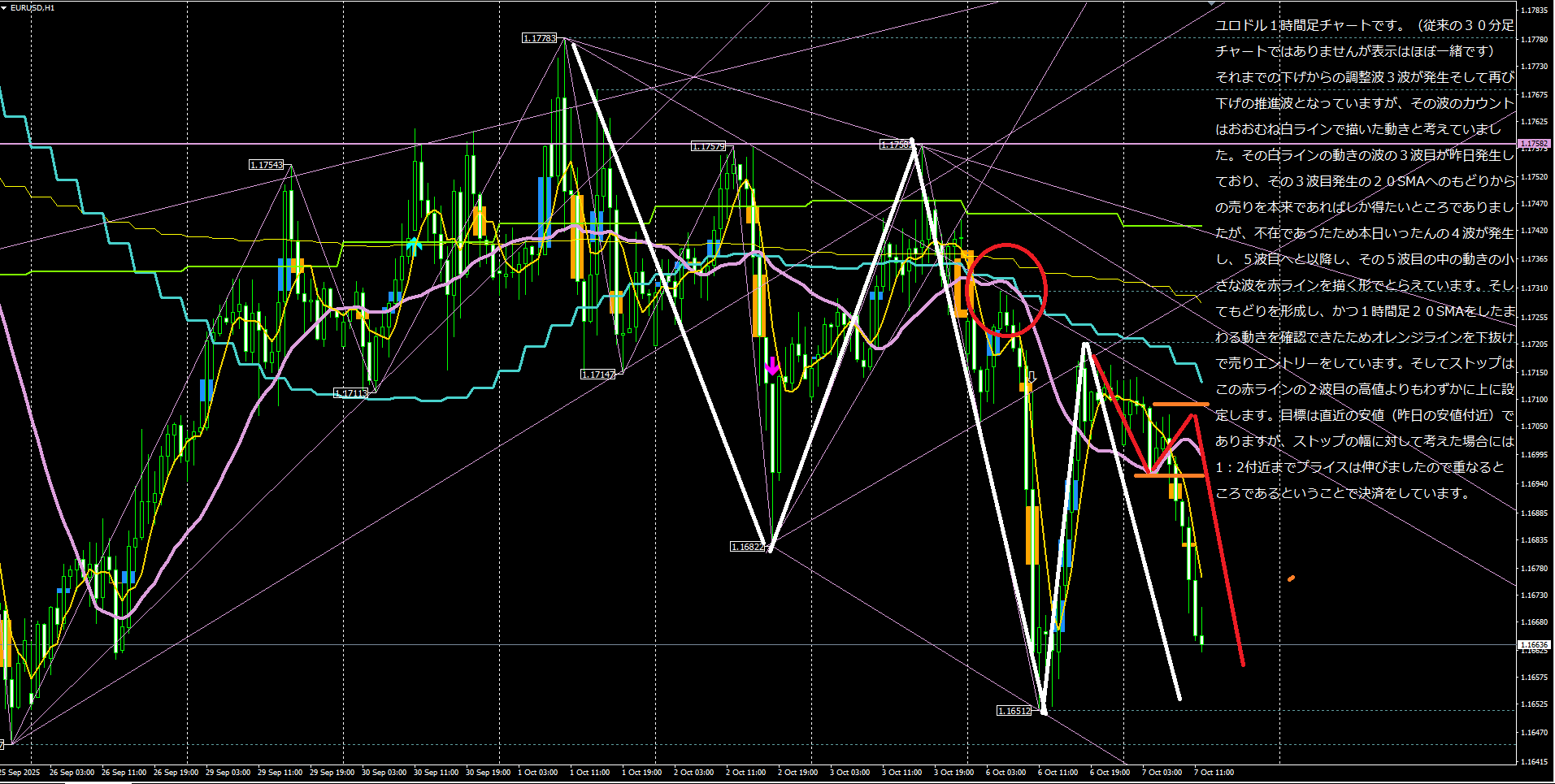
Task: Click the small orange mark right of candles
Action: coord(1291,578)
